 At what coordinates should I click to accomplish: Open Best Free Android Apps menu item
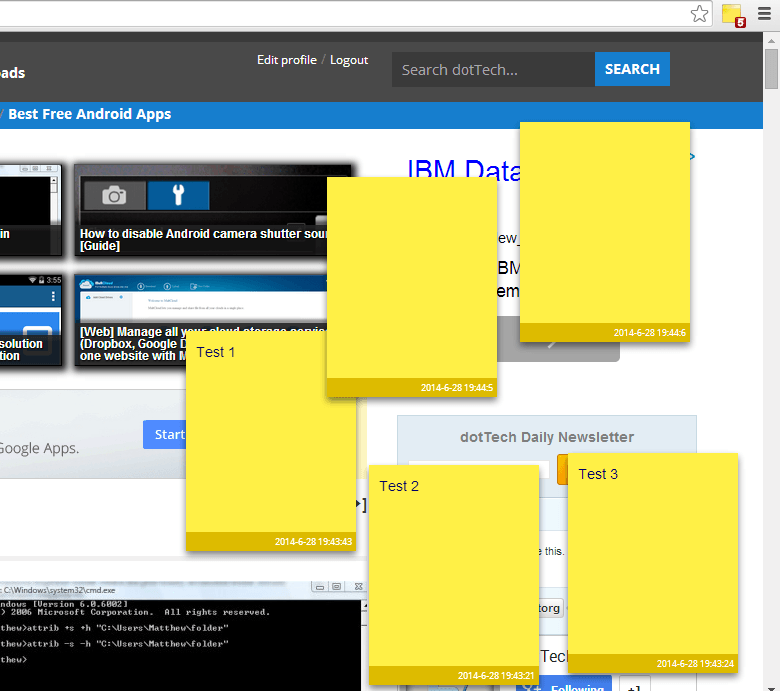click(x=89, y=114)
